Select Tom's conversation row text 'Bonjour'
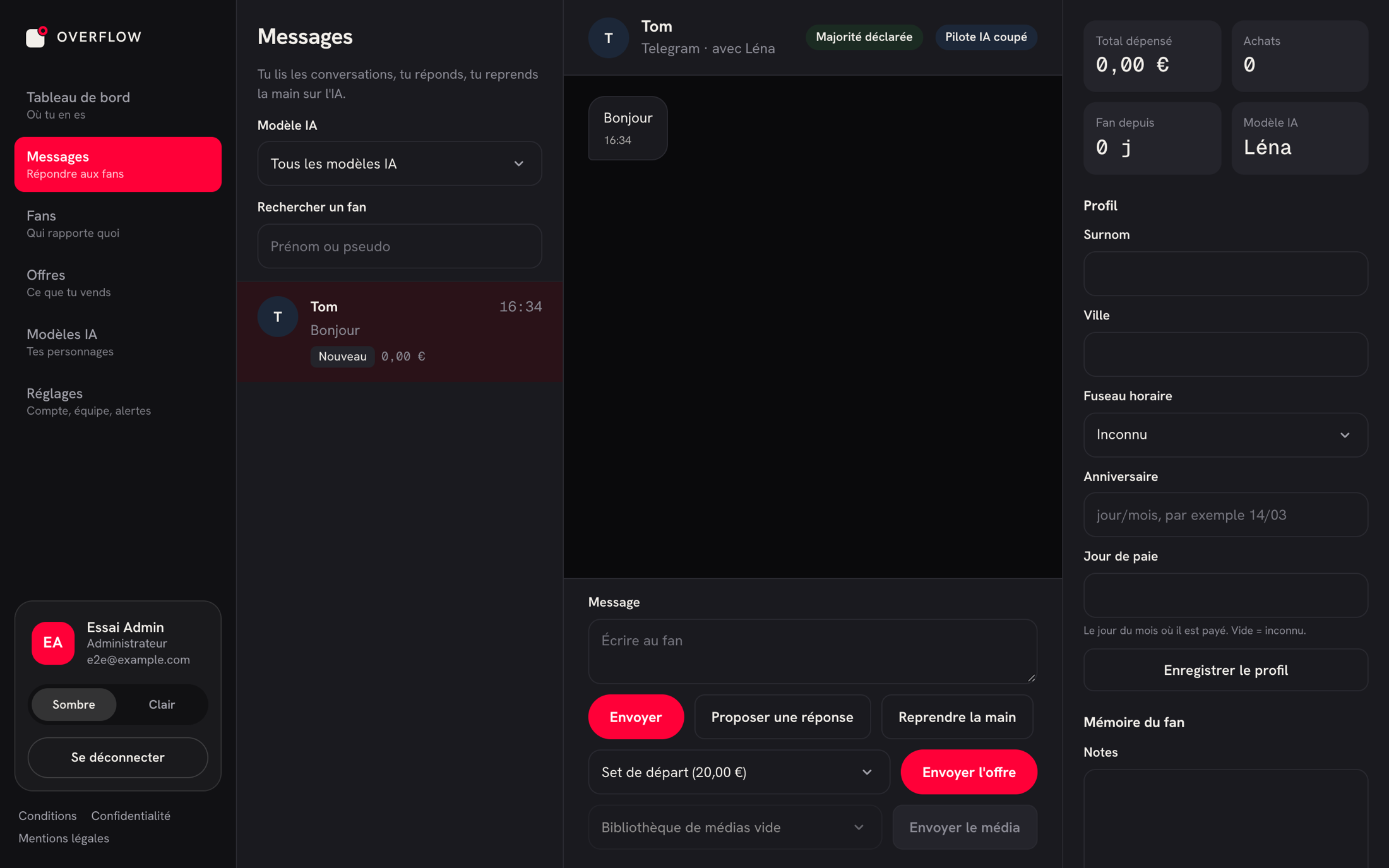 (x=335, y=330)
